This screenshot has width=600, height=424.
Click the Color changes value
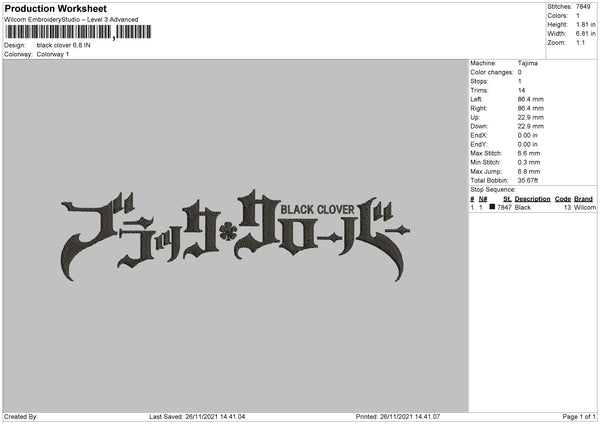point(520,72)
